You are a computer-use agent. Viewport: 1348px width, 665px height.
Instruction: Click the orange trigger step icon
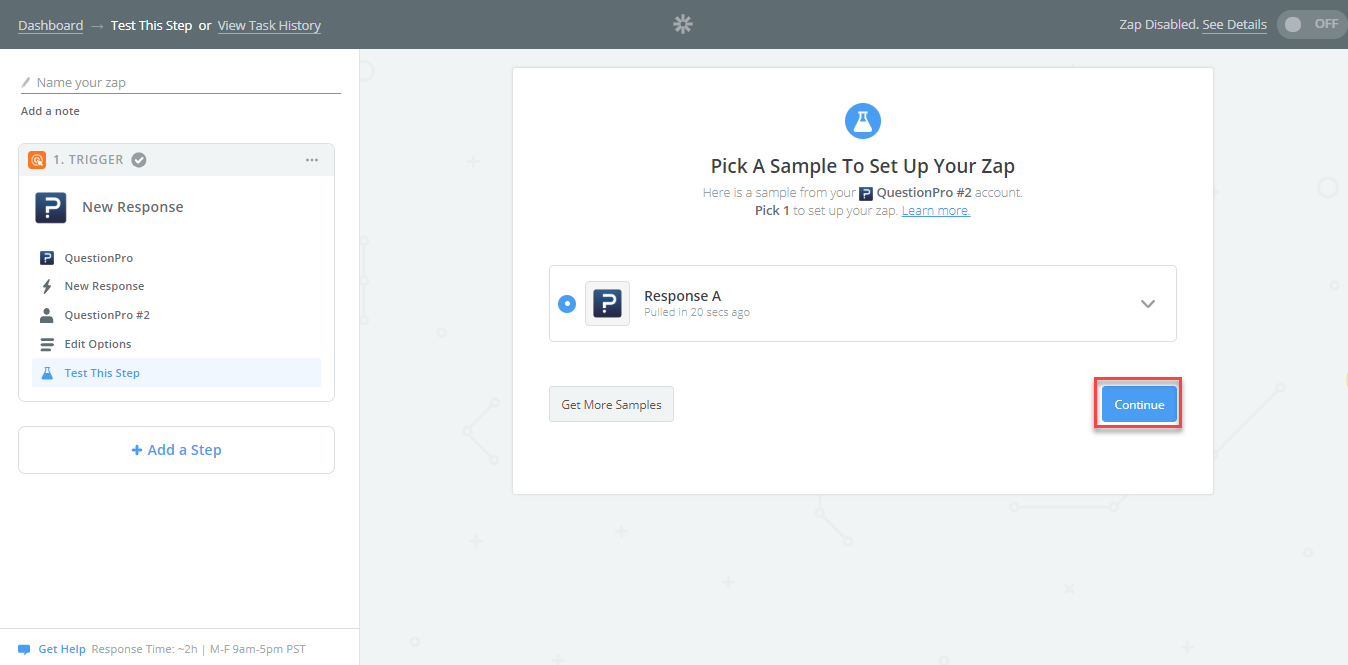[37, 160]
